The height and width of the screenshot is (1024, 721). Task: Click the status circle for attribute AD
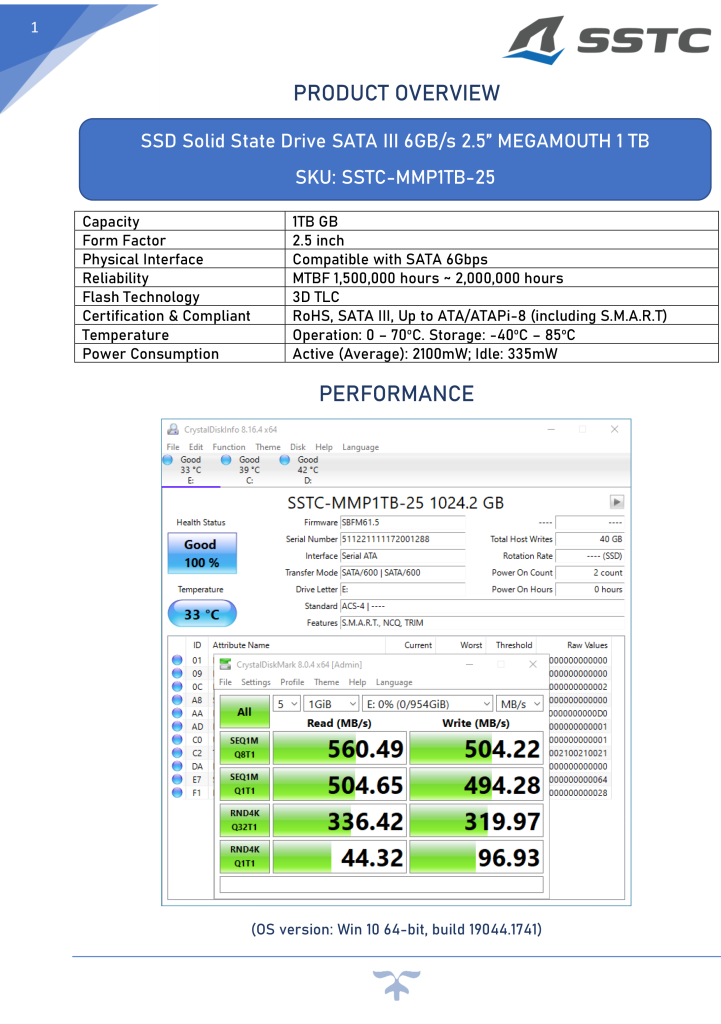click(x=177, y=726)
